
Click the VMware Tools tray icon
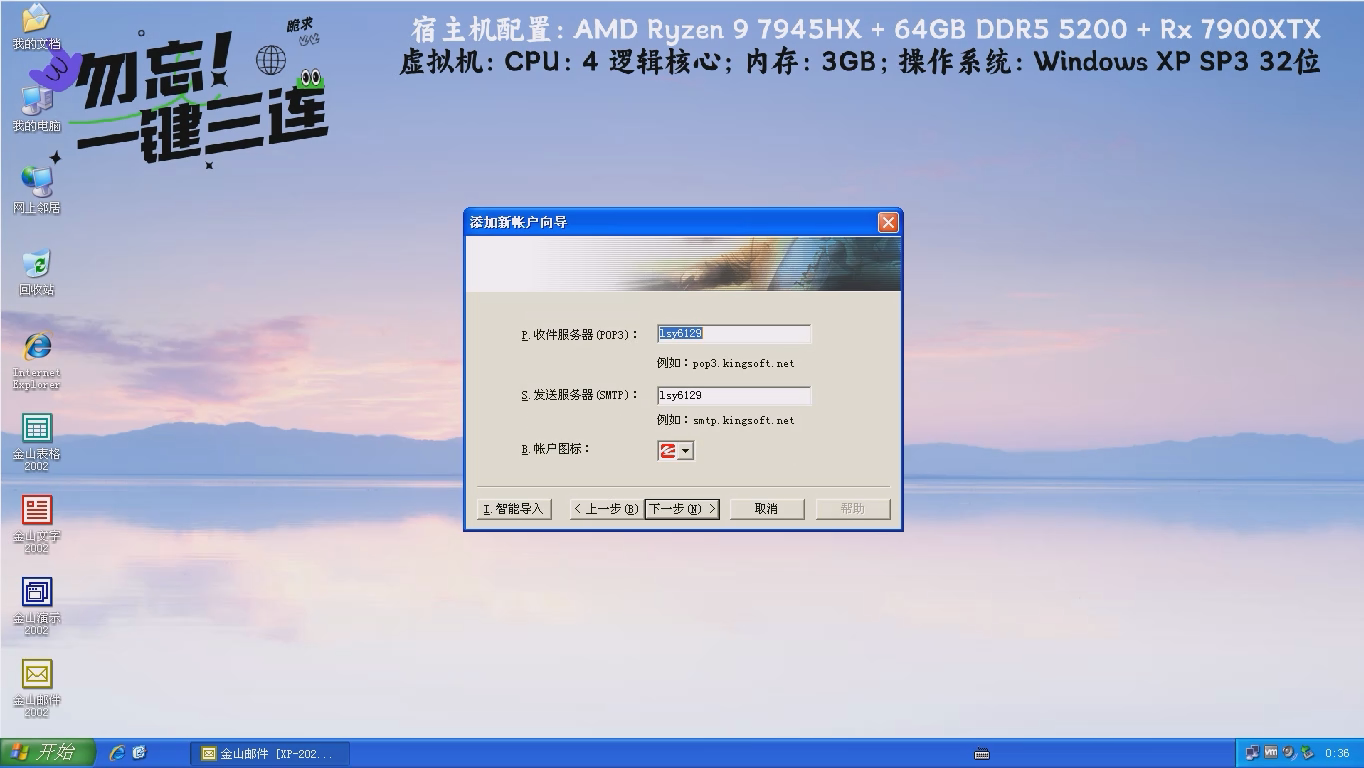pyautogui.click(x=1271, y=753)
